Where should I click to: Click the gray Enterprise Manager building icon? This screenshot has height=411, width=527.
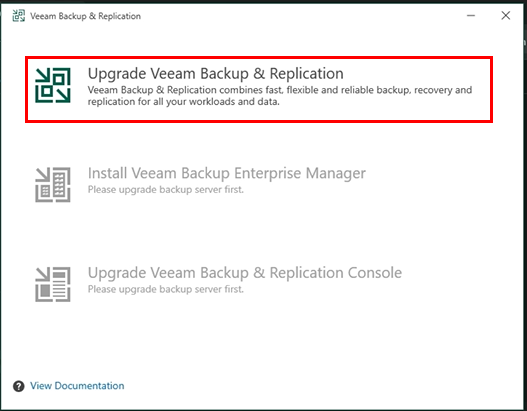coord(53,184)
